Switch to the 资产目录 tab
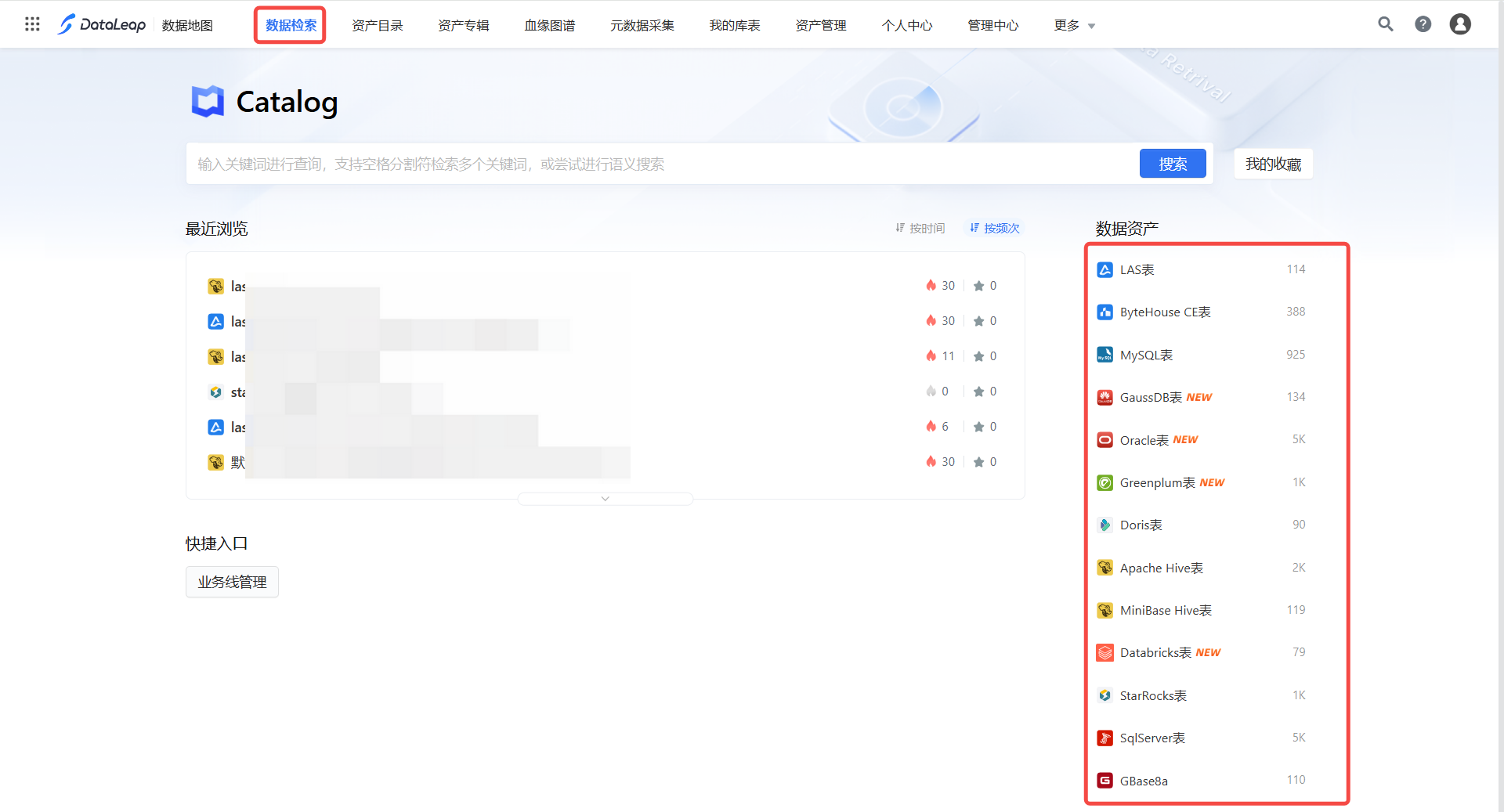The image size is (1504, 812). click(377, 25)
